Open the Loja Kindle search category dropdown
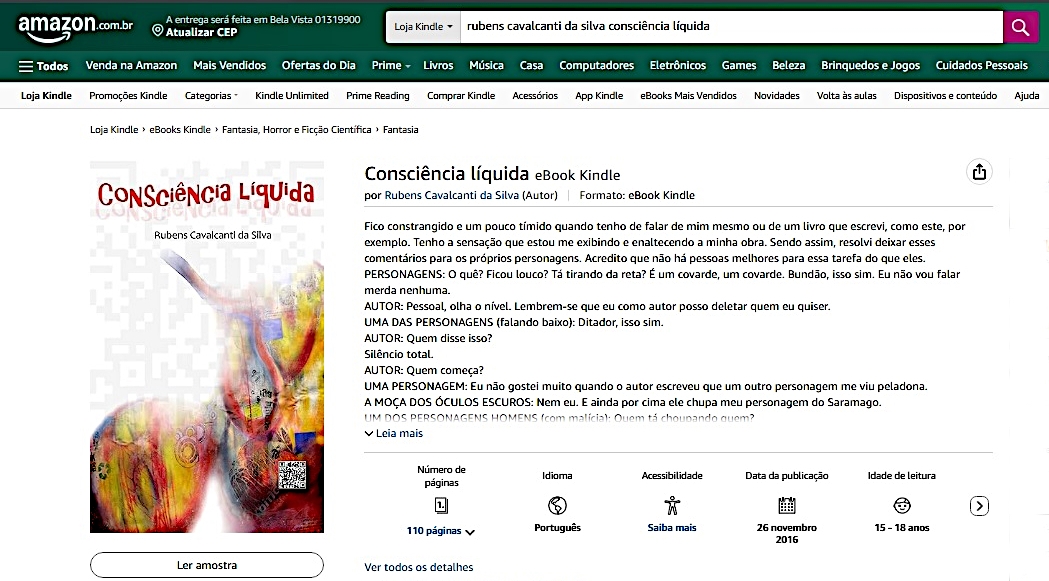 [x=424, y=27]
